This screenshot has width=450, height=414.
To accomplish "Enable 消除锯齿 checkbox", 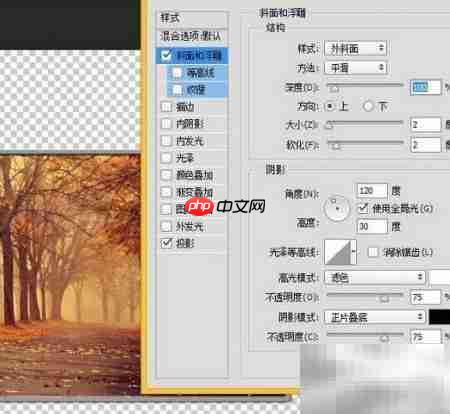I will click(373, 252).
